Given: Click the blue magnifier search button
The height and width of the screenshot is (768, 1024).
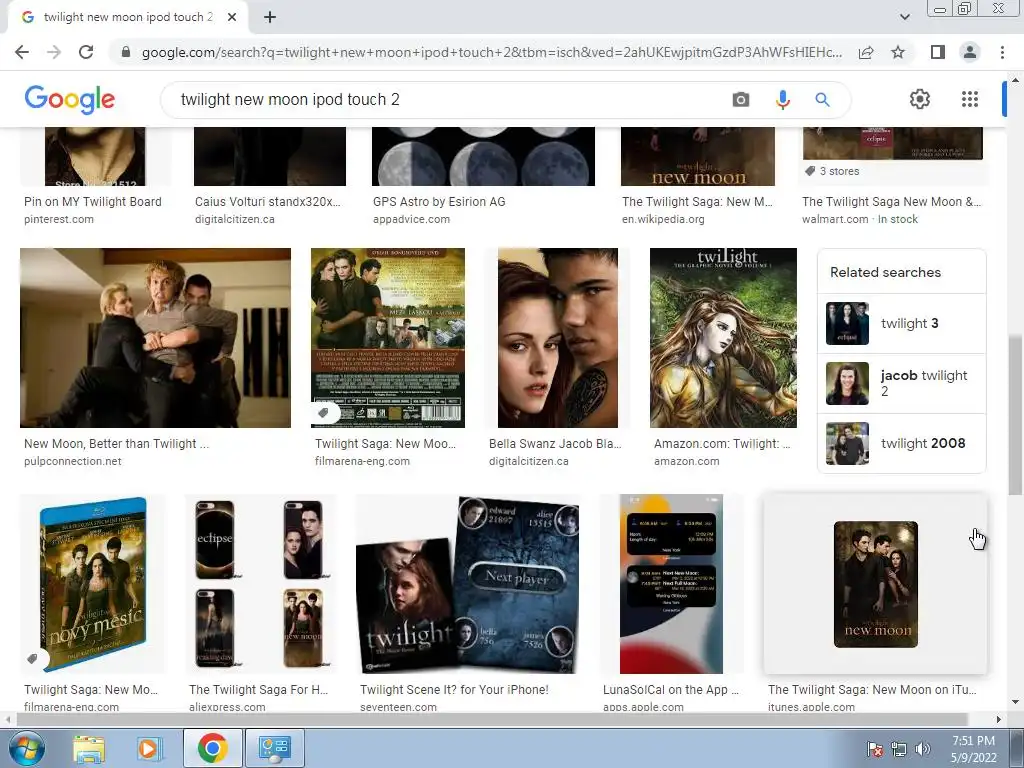Looking at the screenshot, I should pos(822,99).
